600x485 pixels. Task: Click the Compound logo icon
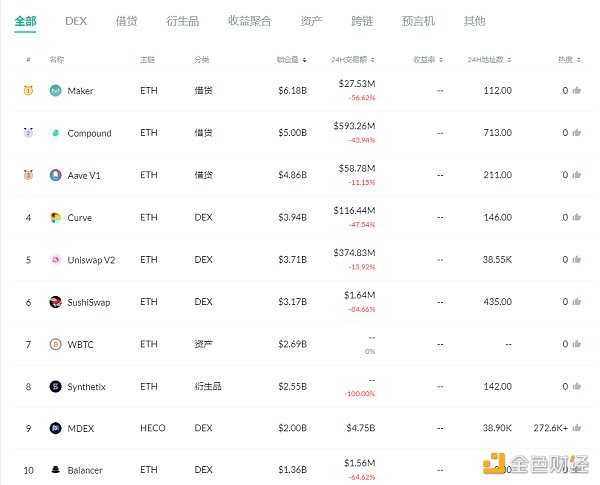[56, 133]
